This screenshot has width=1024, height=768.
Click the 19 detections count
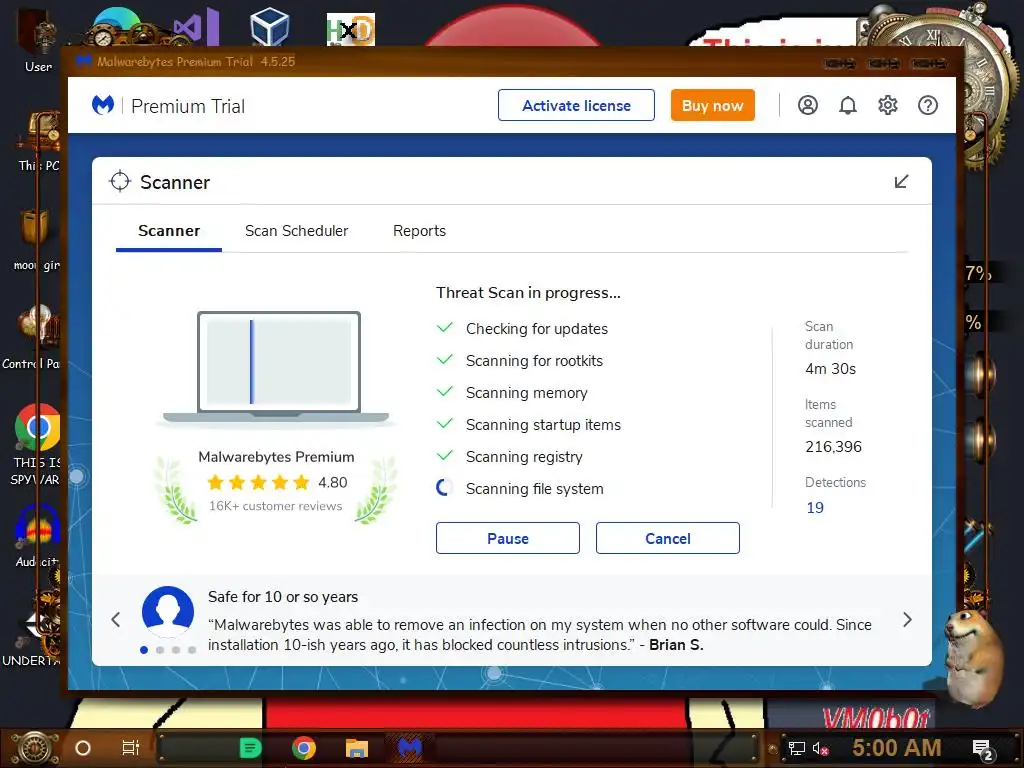tap(814, 507)
